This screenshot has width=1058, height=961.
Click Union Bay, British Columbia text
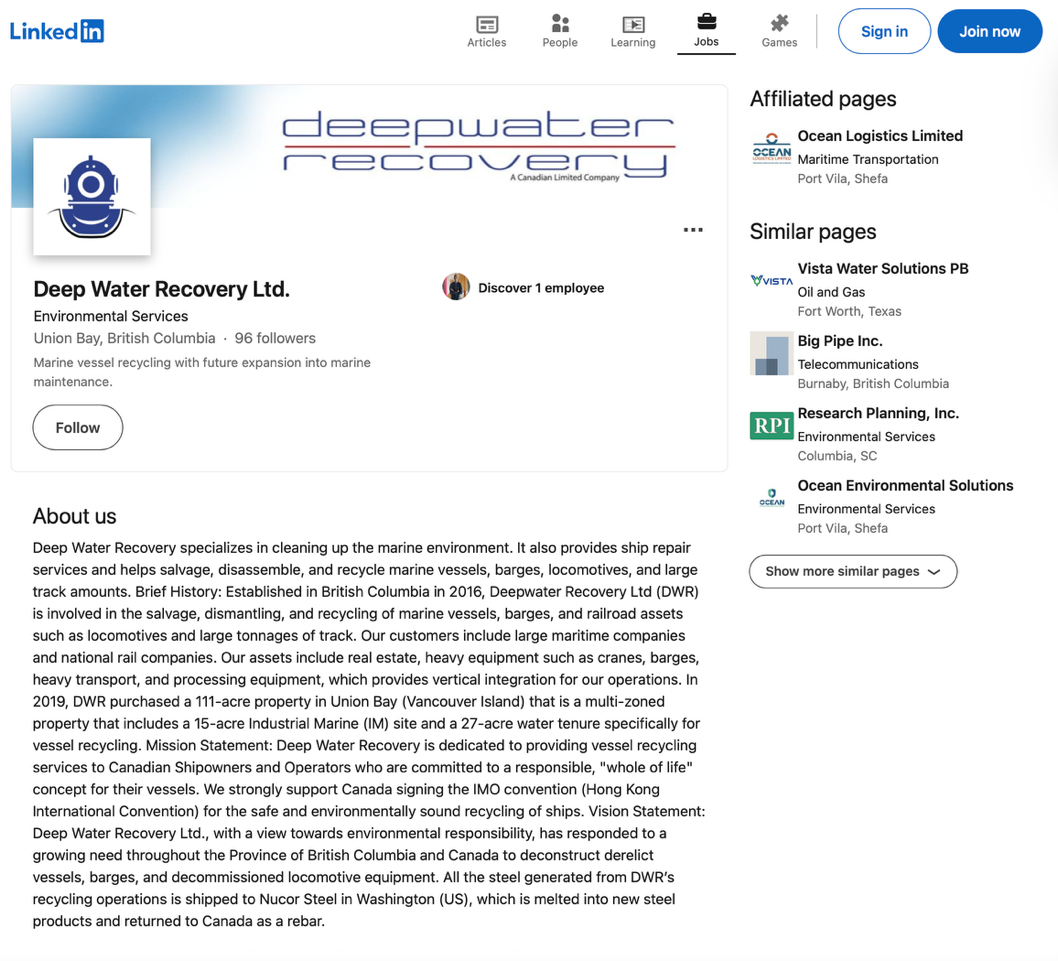(x=124, y=338)
